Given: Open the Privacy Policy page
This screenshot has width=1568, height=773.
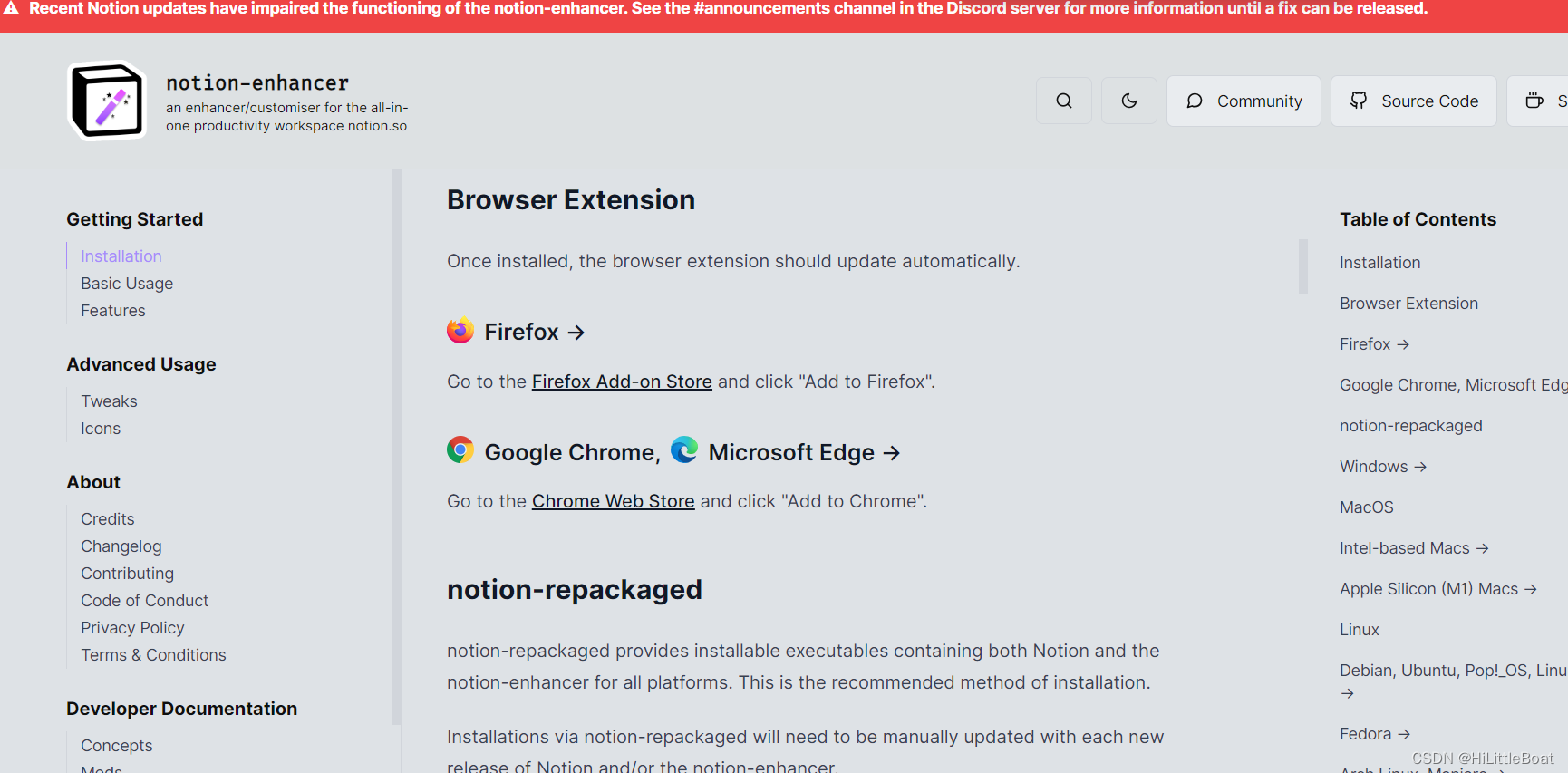Looking at the screenshot, I should [x=132, y=628].
